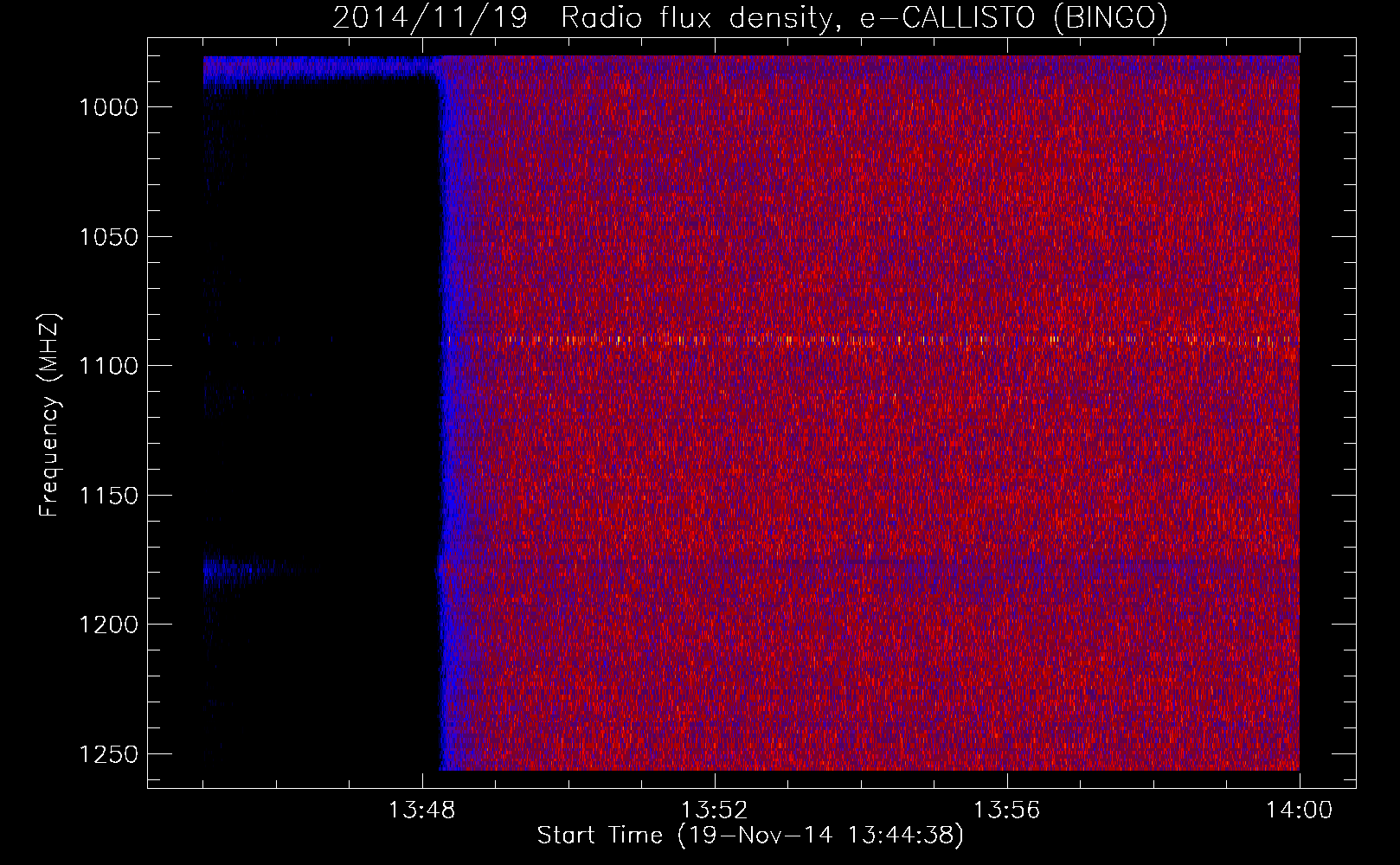Click the 13:56 time tick label
This screenshot has width=1400, height=865.
[1006, 811]
